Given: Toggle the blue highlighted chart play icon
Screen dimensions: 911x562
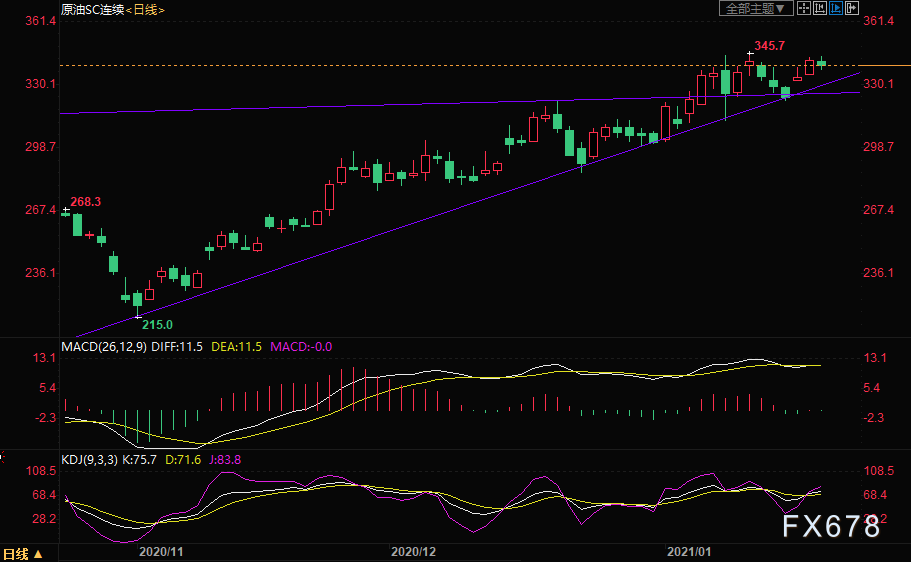Looking at the screenshot, I should point(836,8).
